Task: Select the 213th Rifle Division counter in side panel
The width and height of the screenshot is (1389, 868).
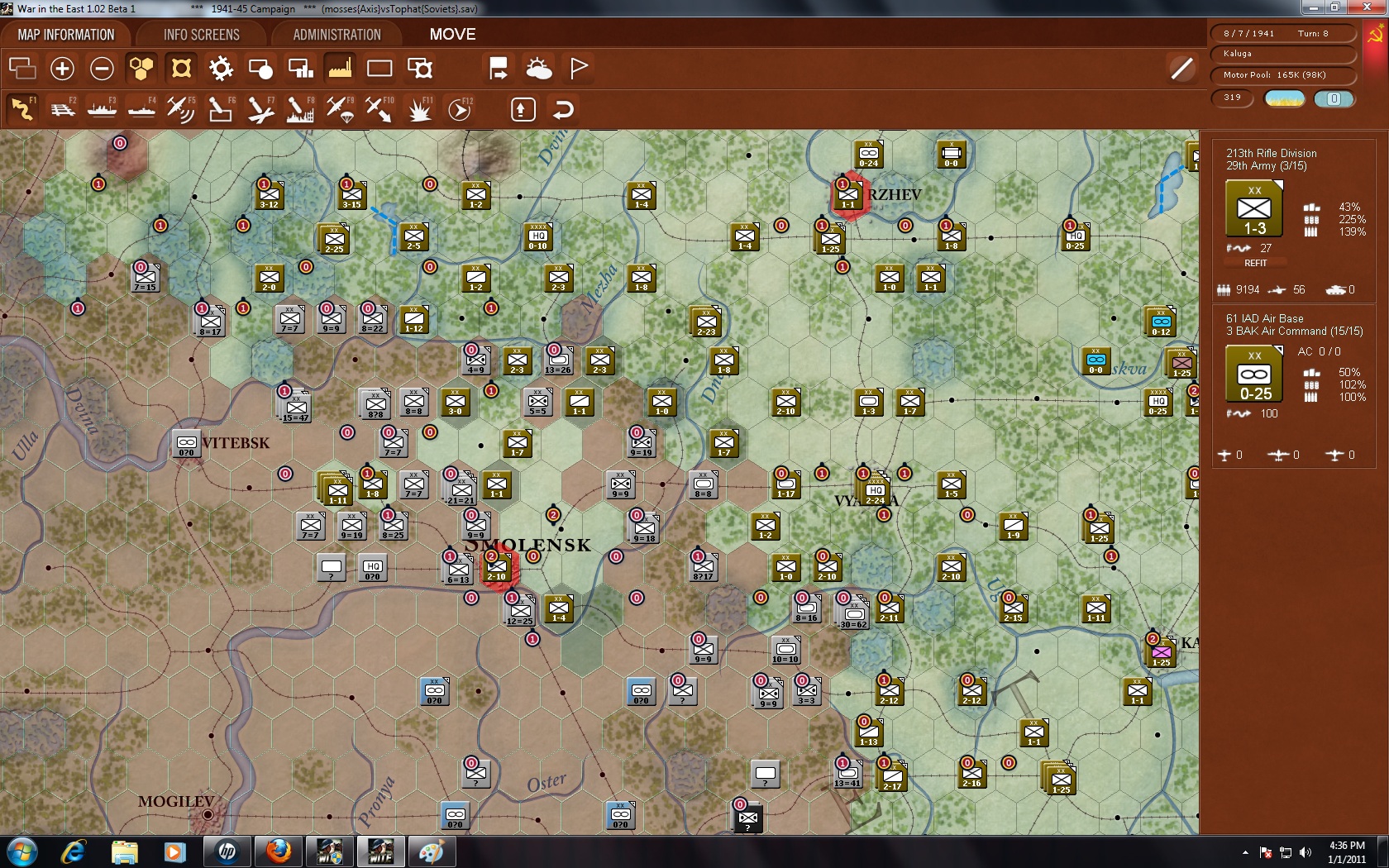Action: coord(1254,210)
